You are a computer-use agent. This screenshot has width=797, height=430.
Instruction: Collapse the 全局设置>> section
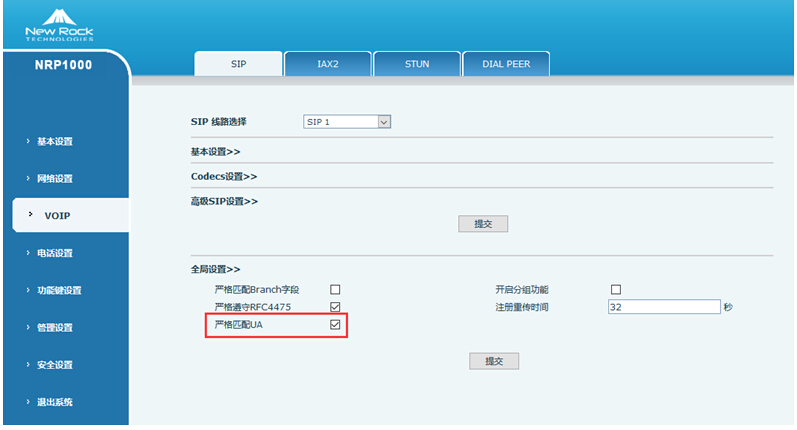(216, 269)
